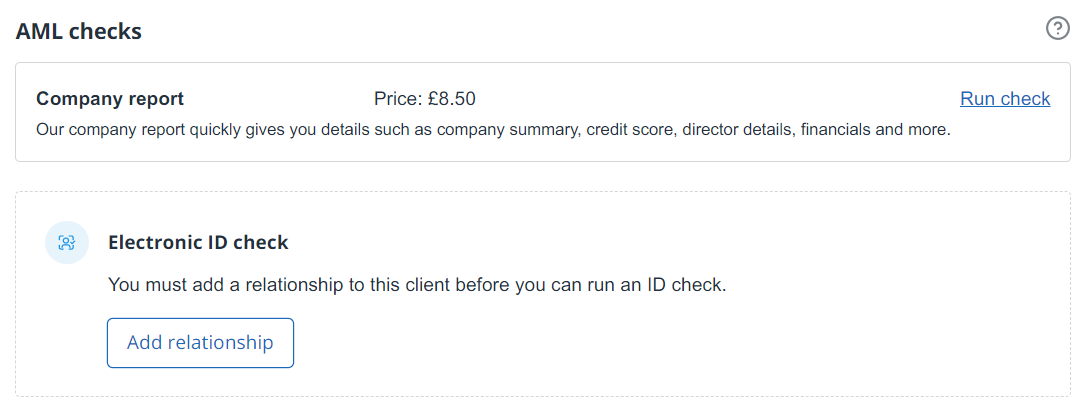The image size is (1087, 412).
Task: Click the Electronic ID check heading
Action: (198, 242)
